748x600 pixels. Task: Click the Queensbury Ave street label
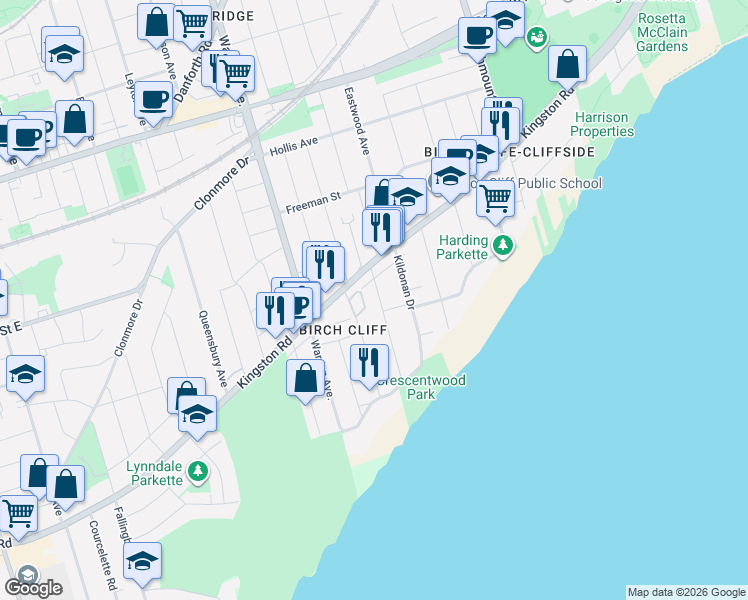(x=213, y=348)
